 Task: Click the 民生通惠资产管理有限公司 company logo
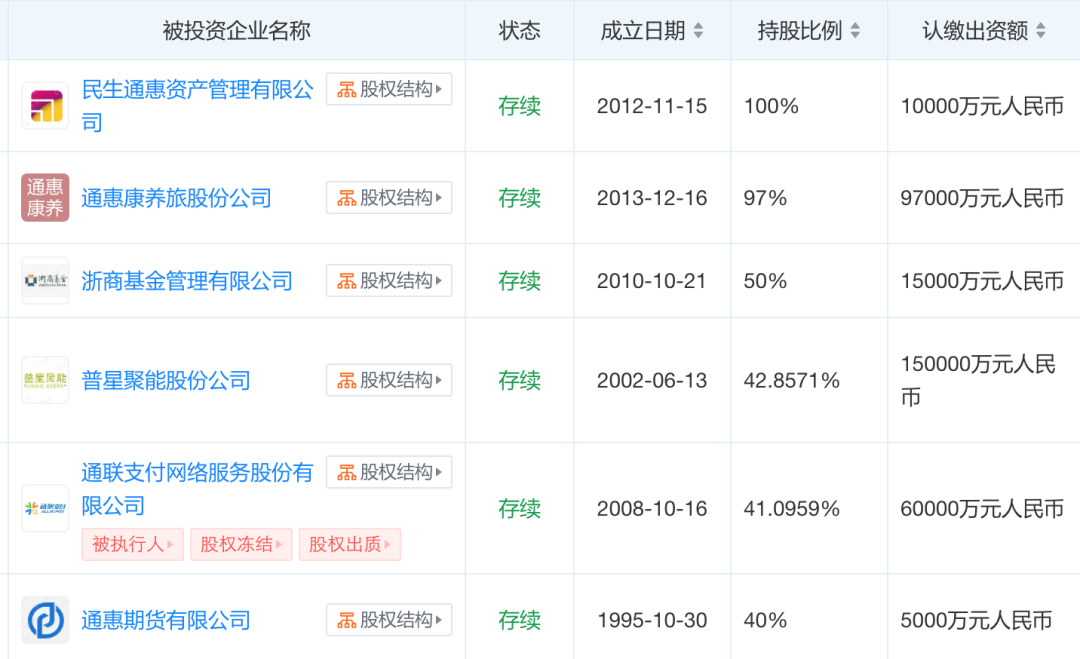45,106
